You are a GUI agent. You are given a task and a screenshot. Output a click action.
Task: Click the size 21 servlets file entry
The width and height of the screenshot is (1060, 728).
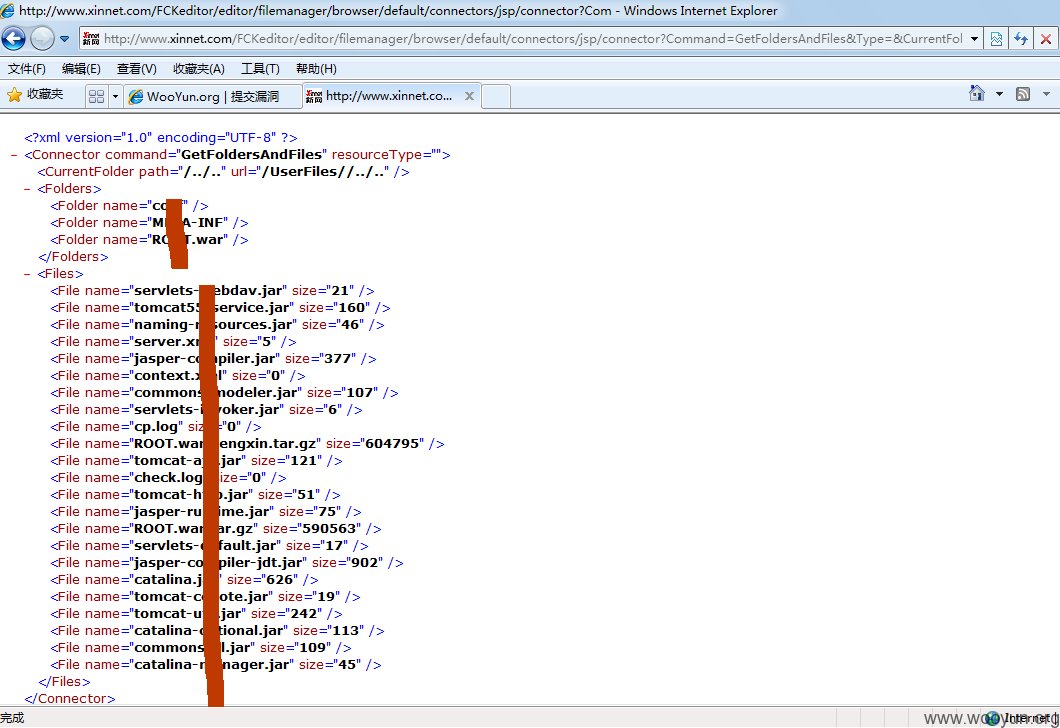(212, 291)
